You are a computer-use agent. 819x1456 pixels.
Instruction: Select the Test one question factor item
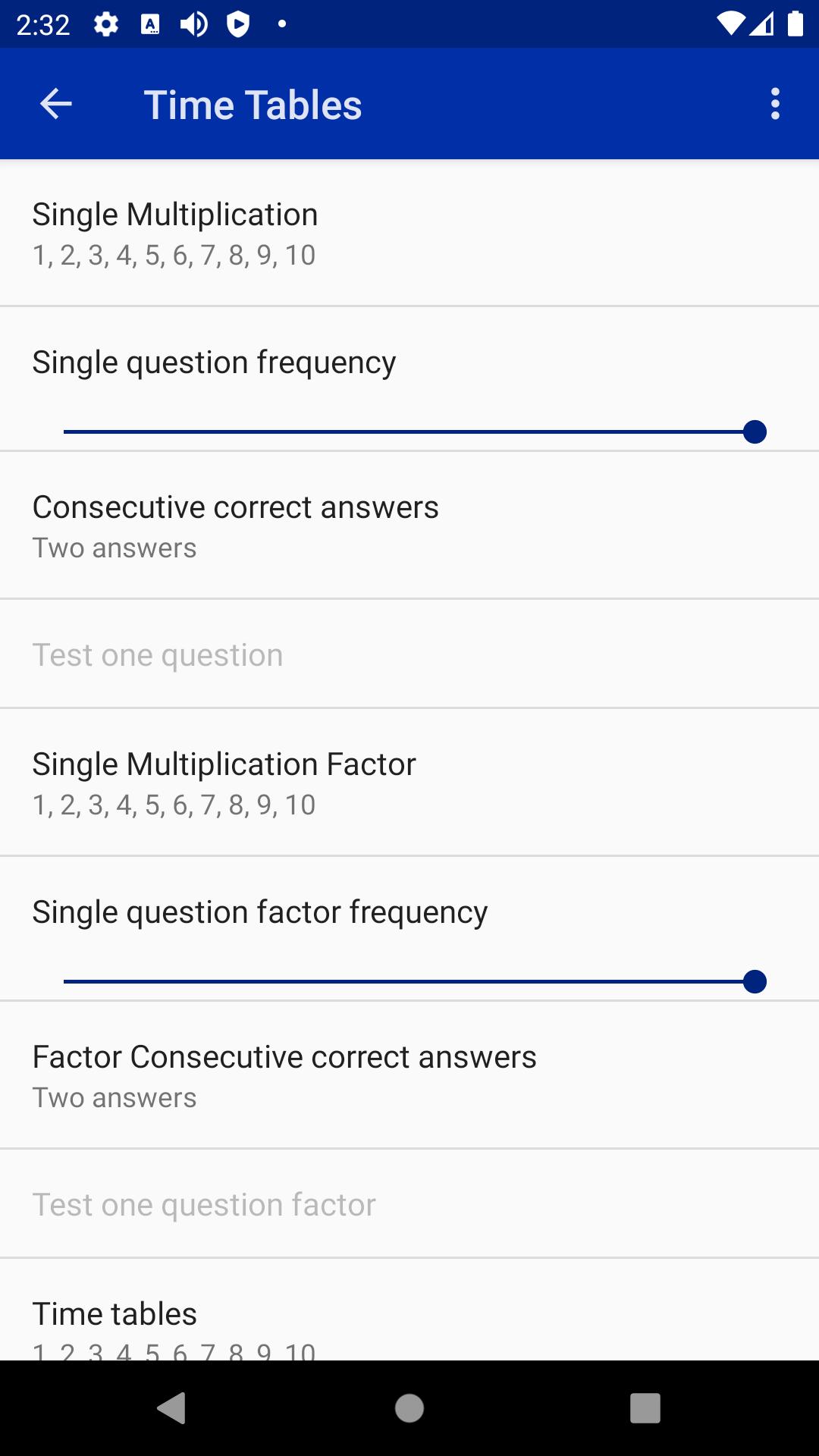coord(409,1204)
